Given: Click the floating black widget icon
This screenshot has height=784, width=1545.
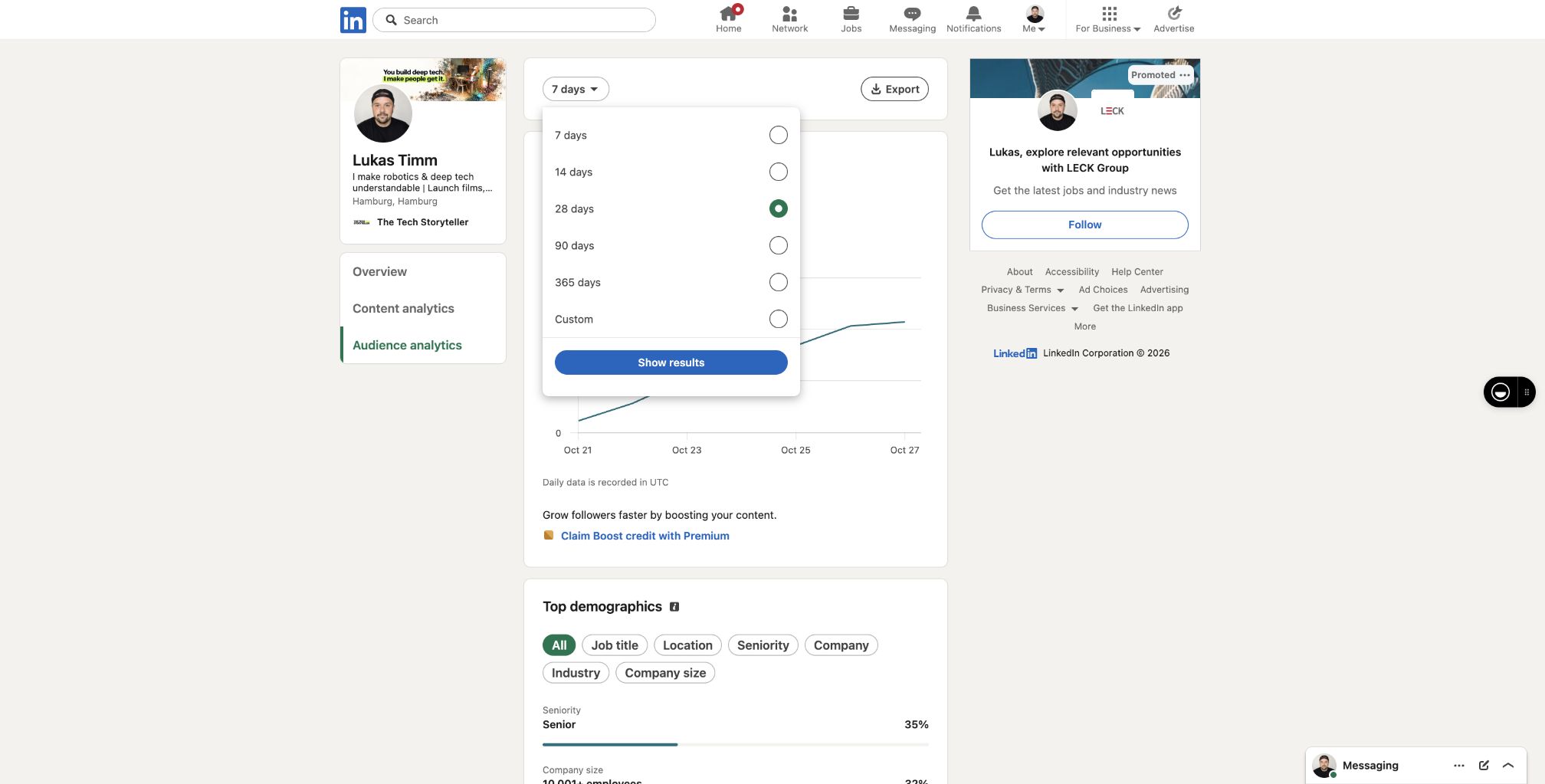Looking at the screenshot, I should [x=1501, y=392].
